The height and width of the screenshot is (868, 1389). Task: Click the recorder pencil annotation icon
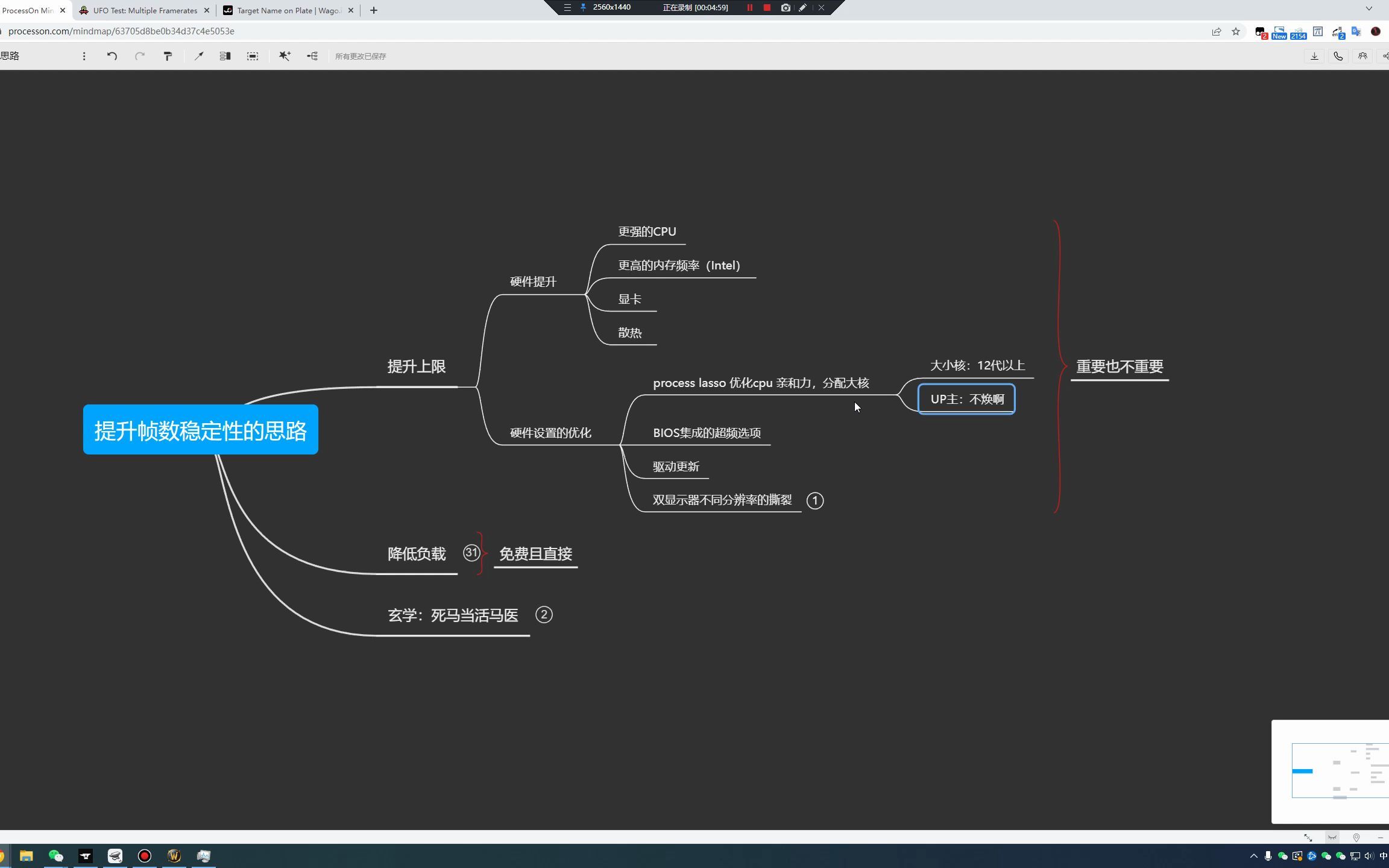[x=803, y=8]
